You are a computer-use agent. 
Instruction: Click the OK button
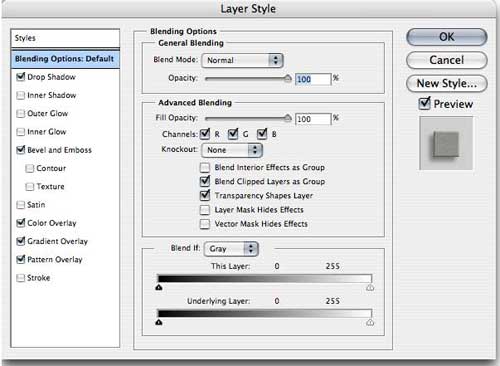click(447, 37)
